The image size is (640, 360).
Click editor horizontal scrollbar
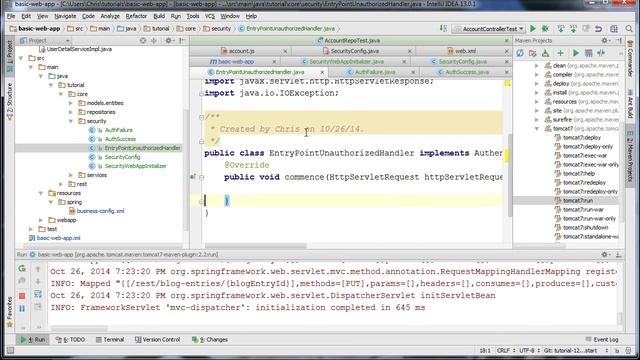tap(256, 246)
